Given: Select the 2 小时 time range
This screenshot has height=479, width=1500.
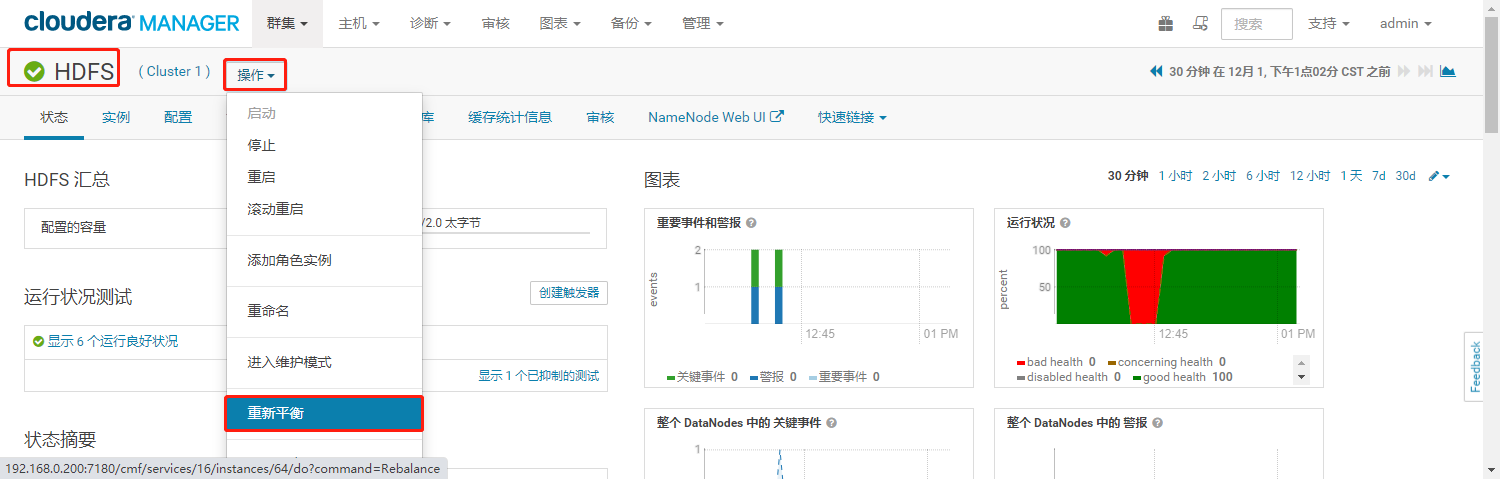Looking at the screenshot, I should (x=1219, y=176).
